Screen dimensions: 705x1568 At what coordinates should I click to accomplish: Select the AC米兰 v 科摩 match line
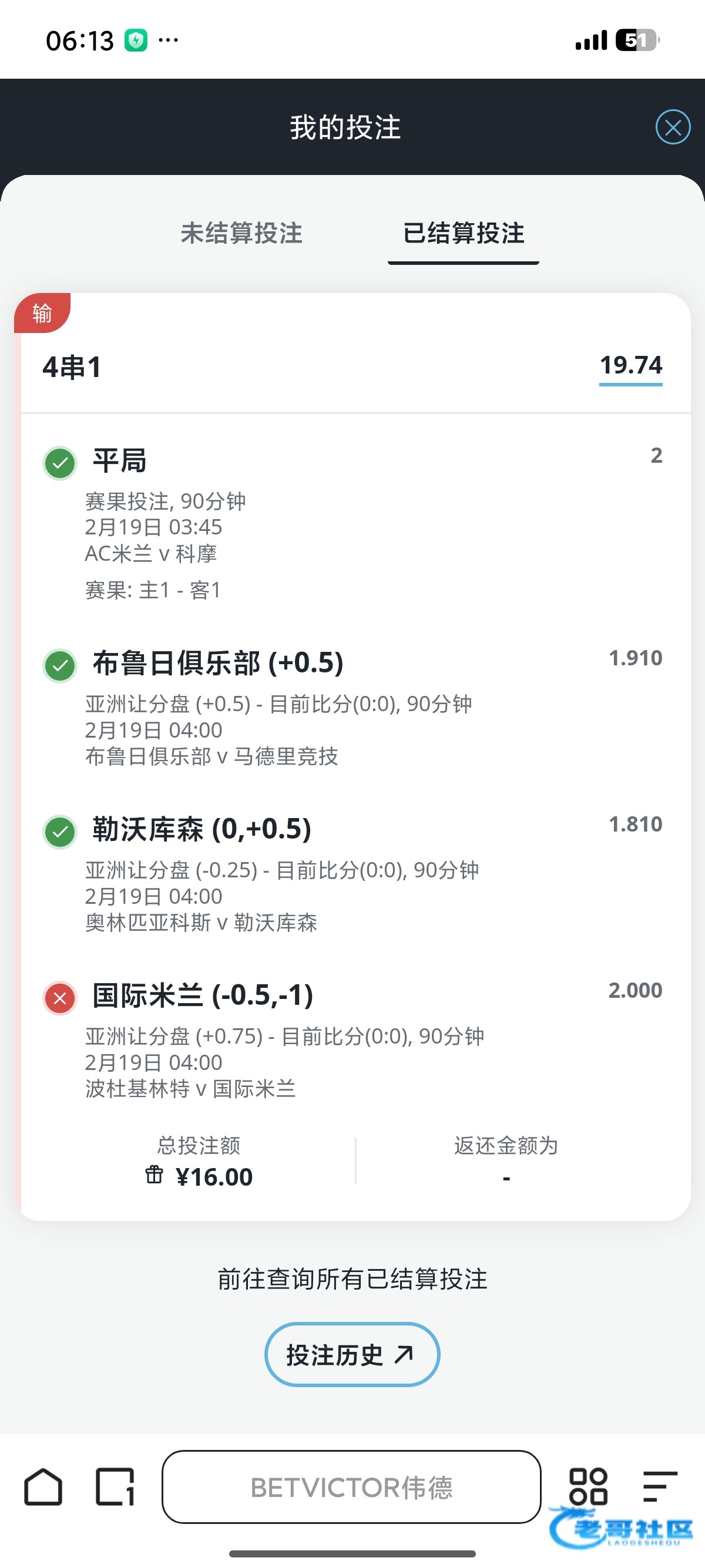tap(151, 553)
